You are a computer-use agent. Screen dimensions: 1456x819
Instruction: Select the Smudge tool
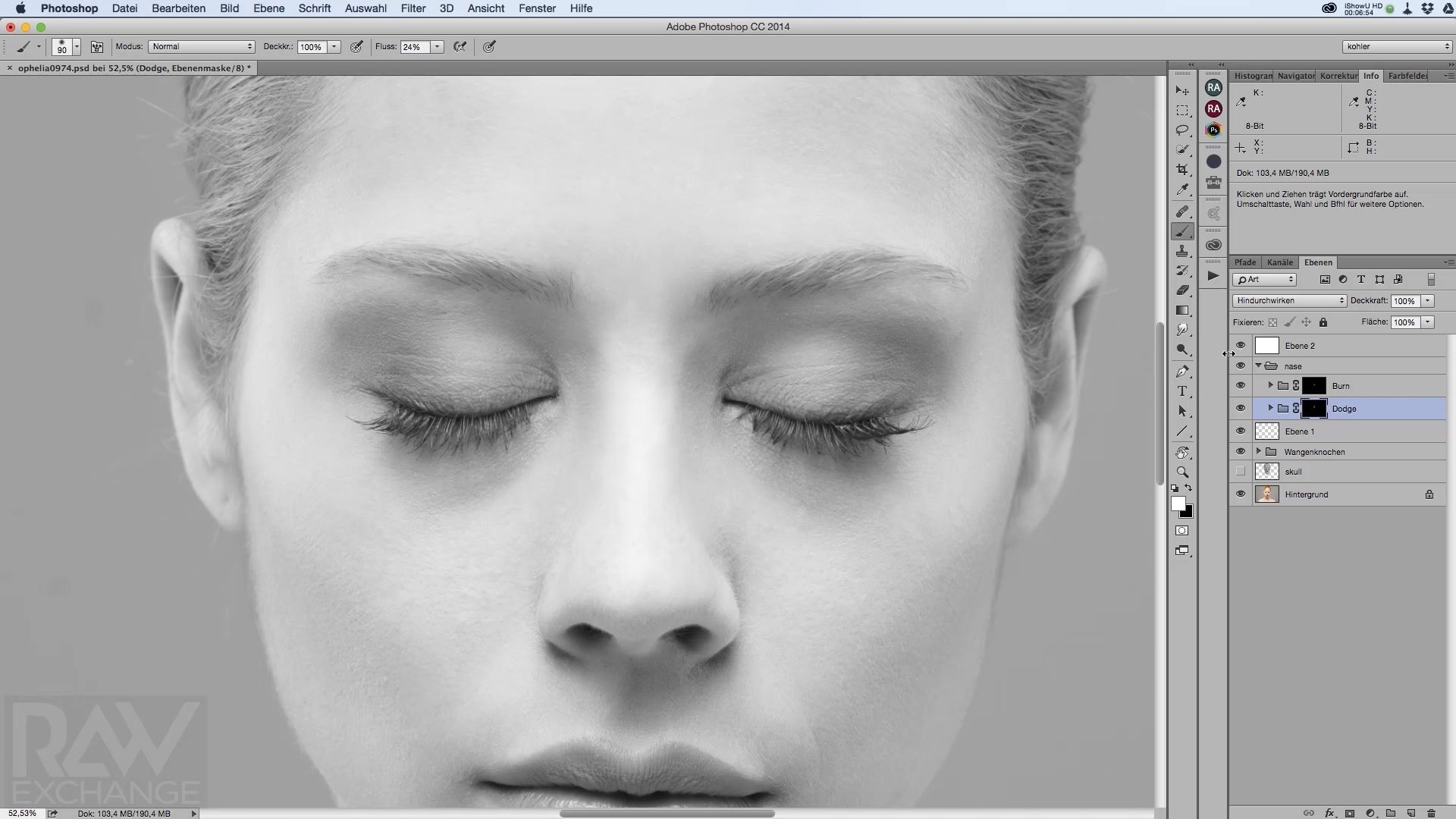1181,330
